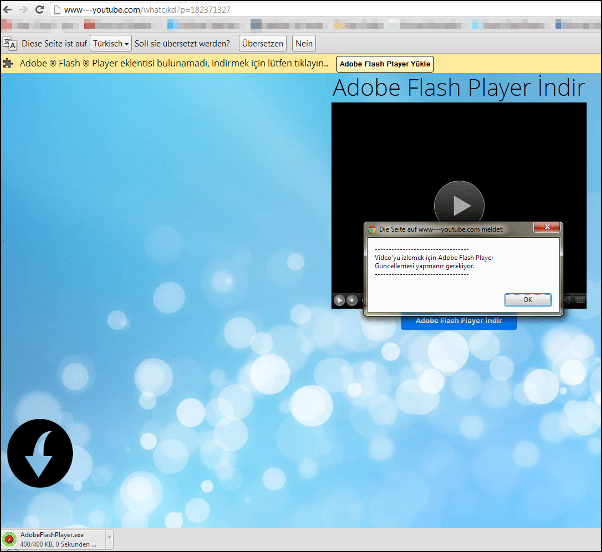
Task: Go forward with the browser forward arrow
Action: [x=23, y=9]
